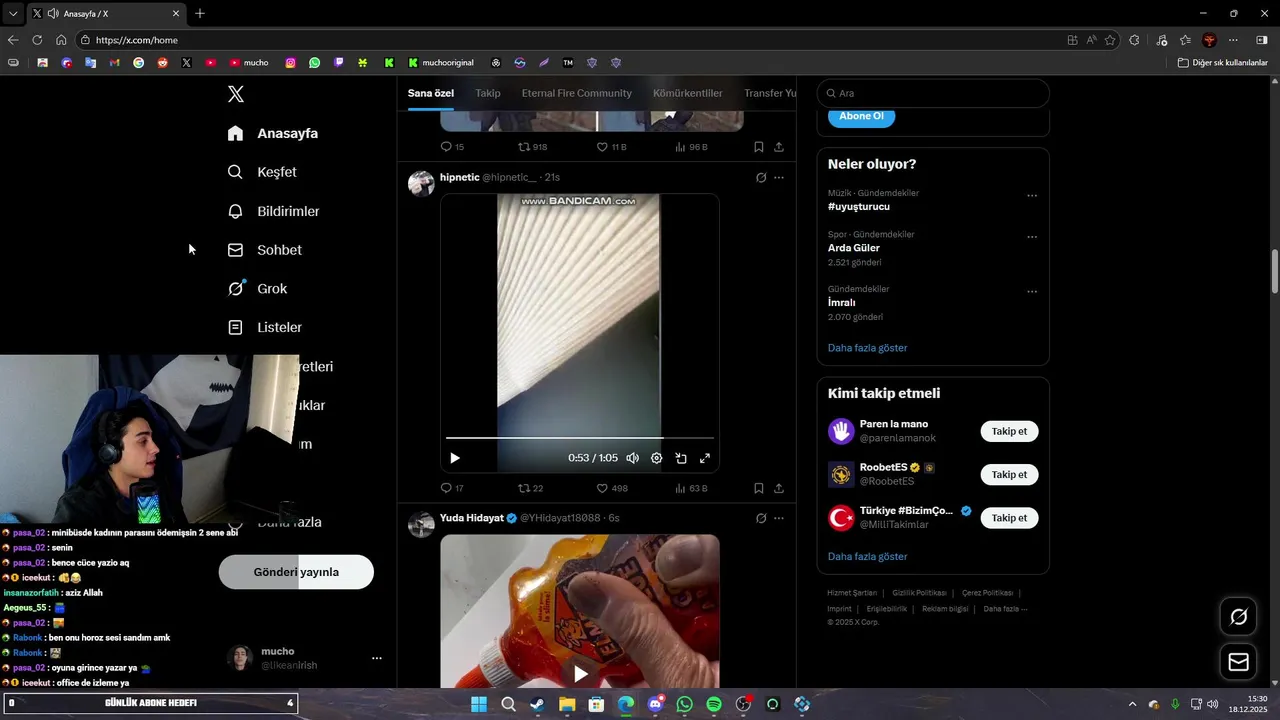This screenshot has height=720, width=1280.
Task: Open options for #uyuşturucu trend
Action: coord(1032,196)
